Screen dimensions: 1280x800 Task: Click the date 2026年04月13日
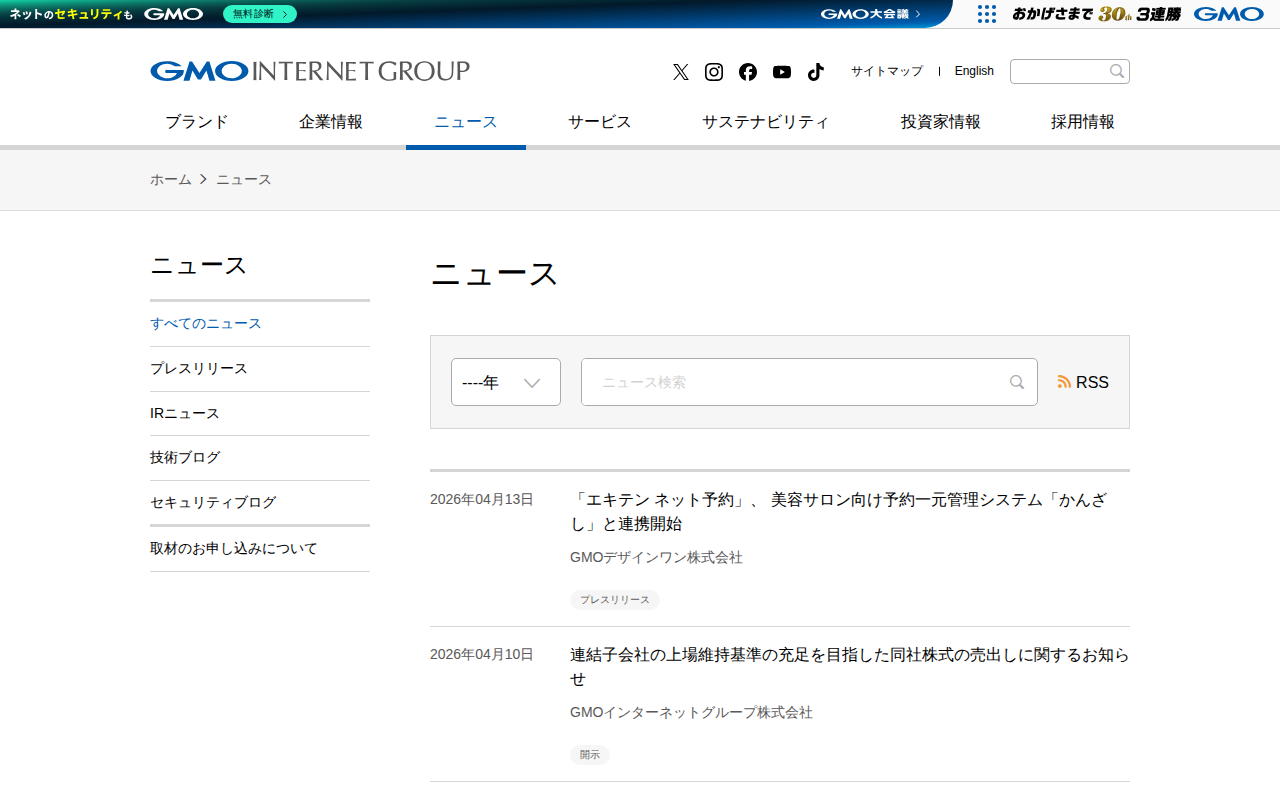(x=482, y=499)
